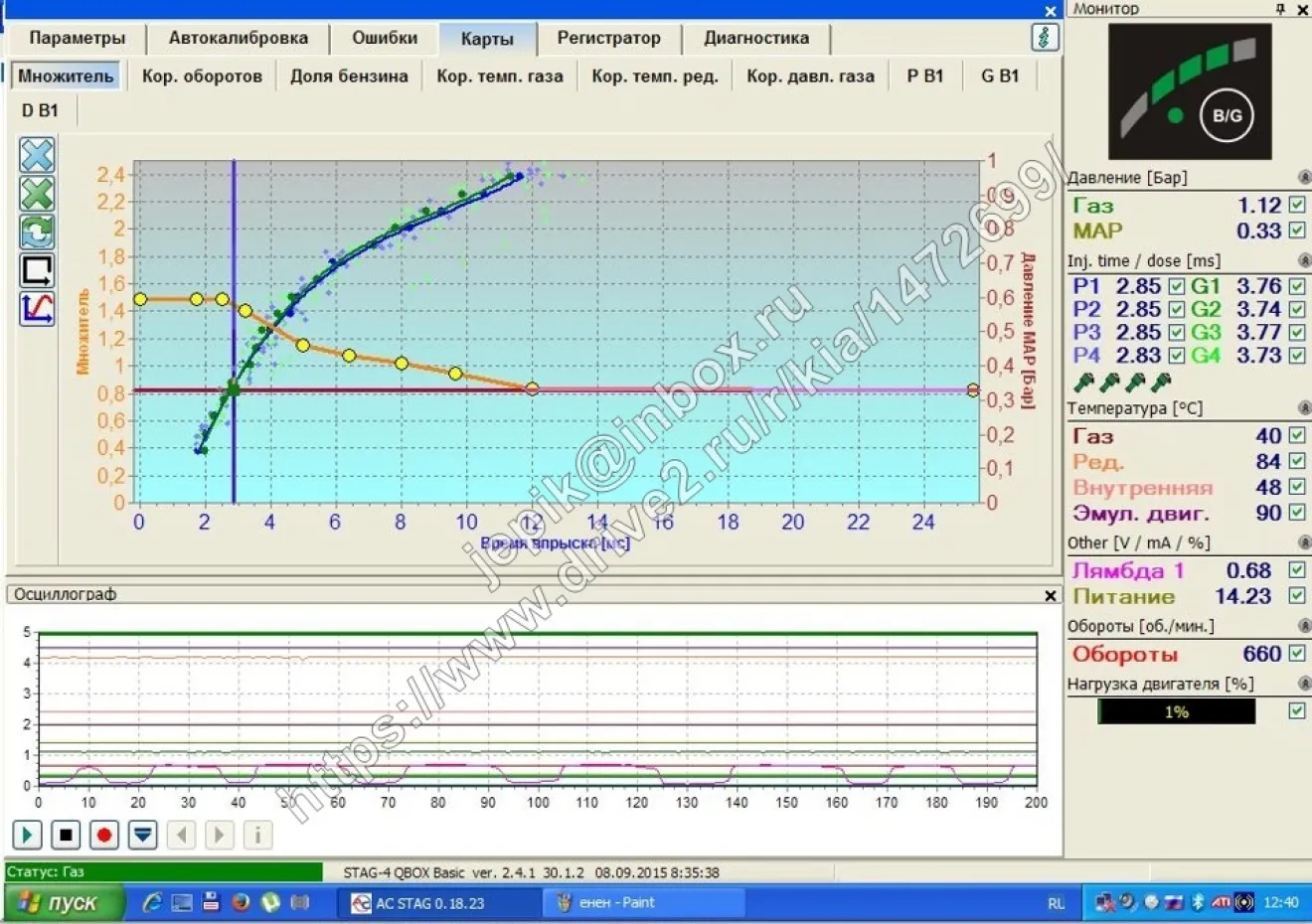The height and width of the screenshot is (924, 1312).
Task: Click the second green injector icon
Action: click(x=1110, y=382)
